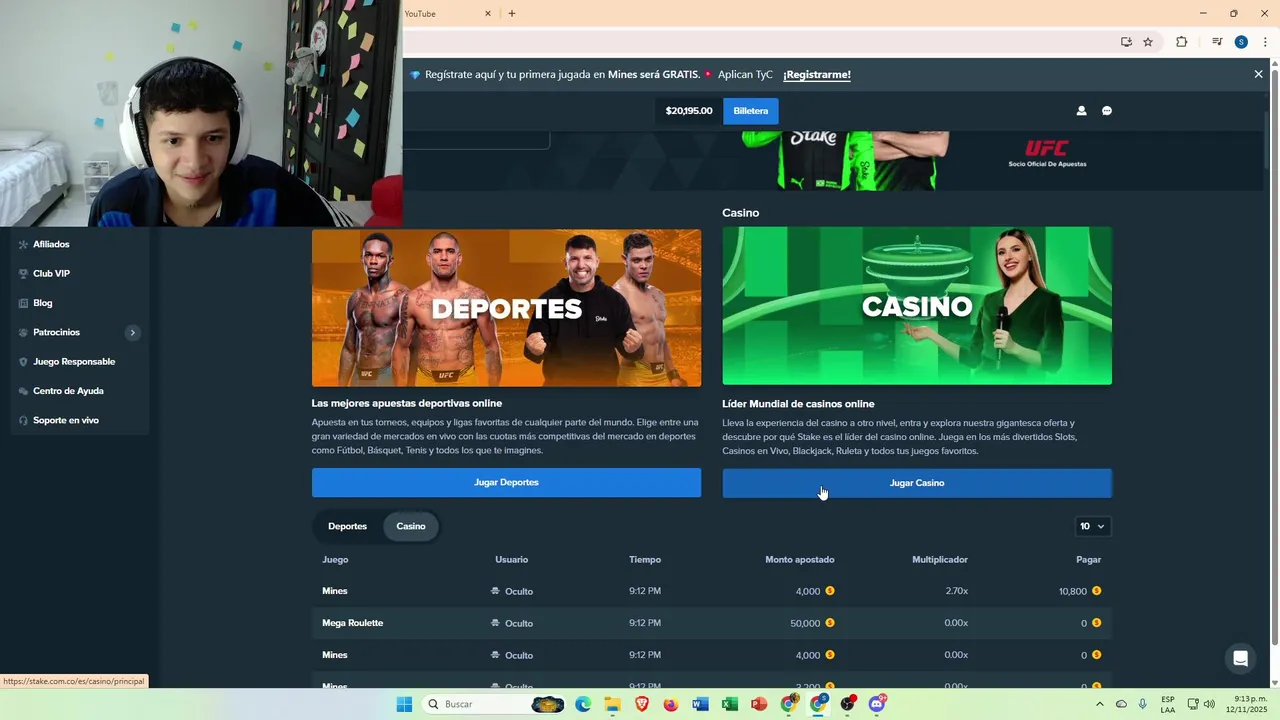Open Chrome's three-dot menu
Image resolution: width=1280 pixels, height=720 pixels.
tap(1265, 42)
